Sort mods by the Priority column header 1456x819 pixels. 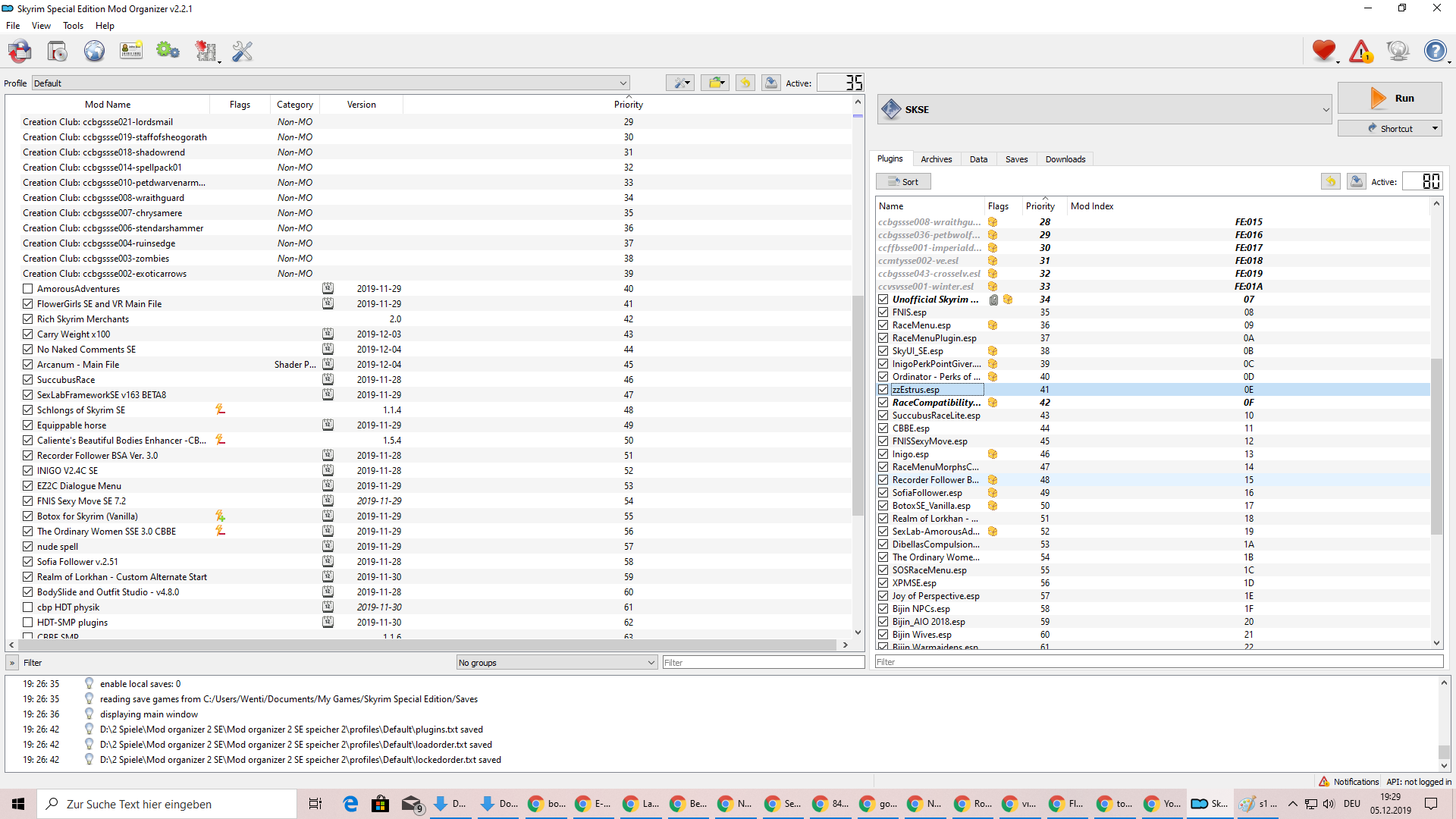click(x=628, y=105)
